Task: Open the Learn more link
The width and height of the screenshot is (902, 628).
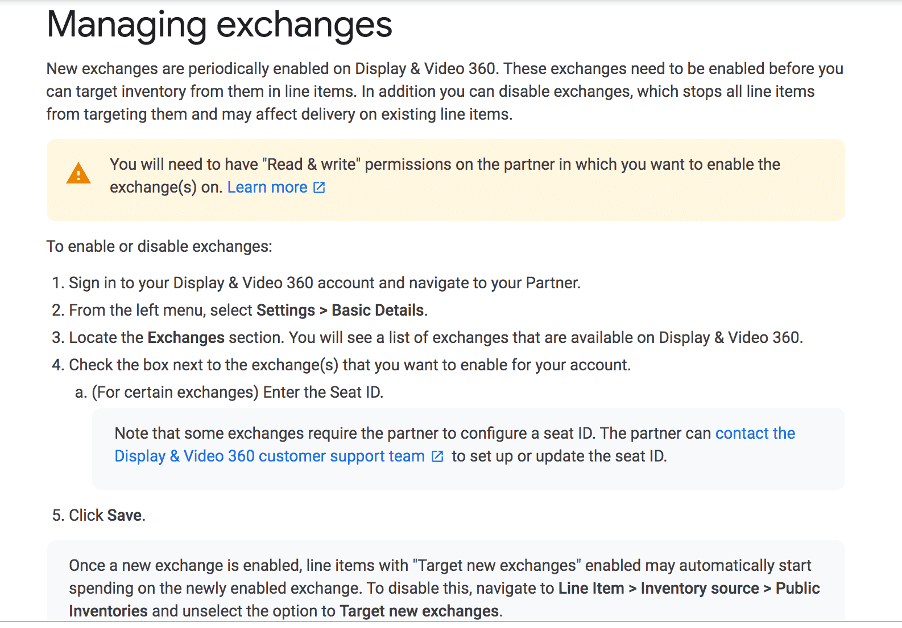Action: click(x=267, y=187)
